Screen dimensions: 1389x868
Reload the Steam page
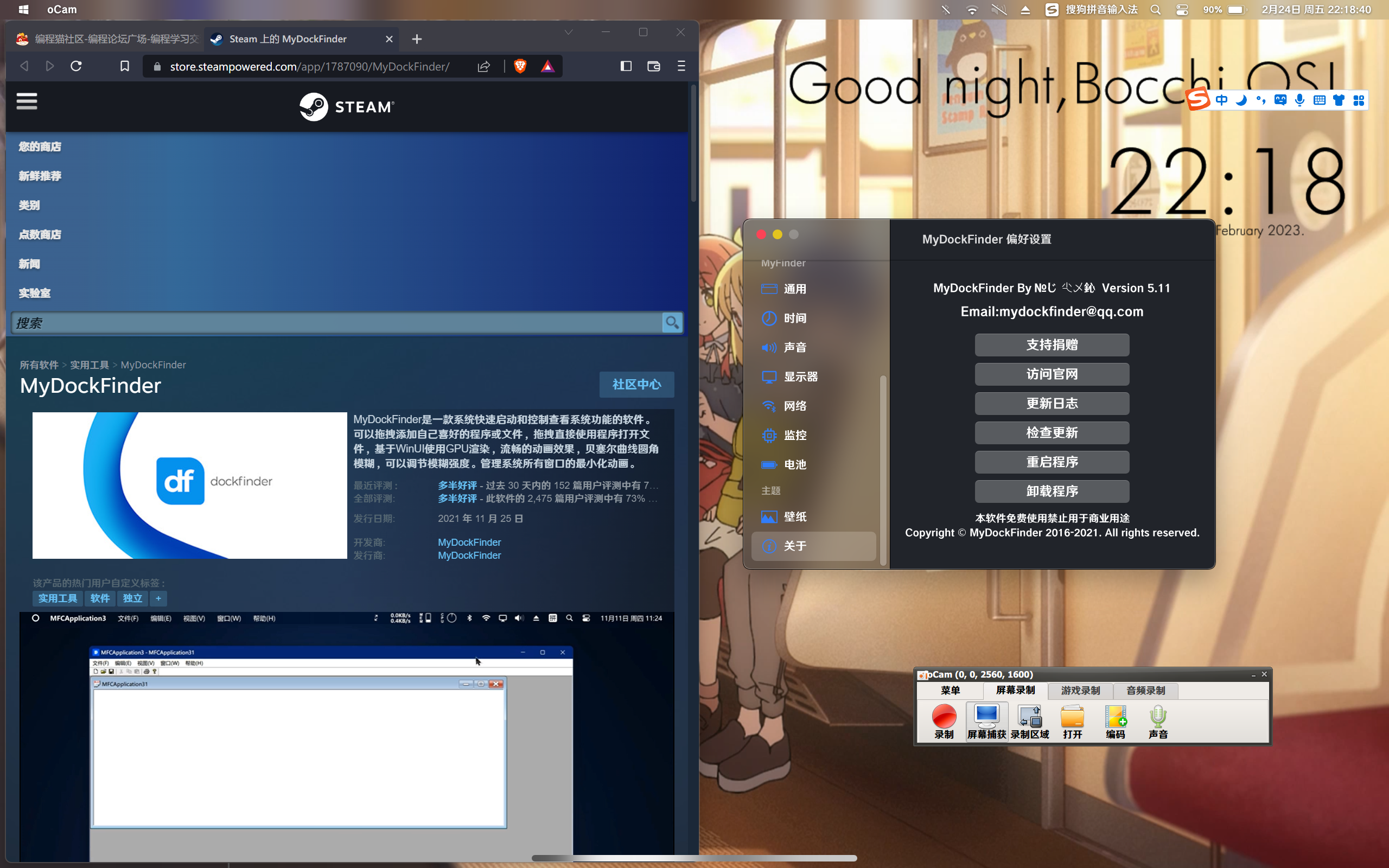click(x=76, y=66)
